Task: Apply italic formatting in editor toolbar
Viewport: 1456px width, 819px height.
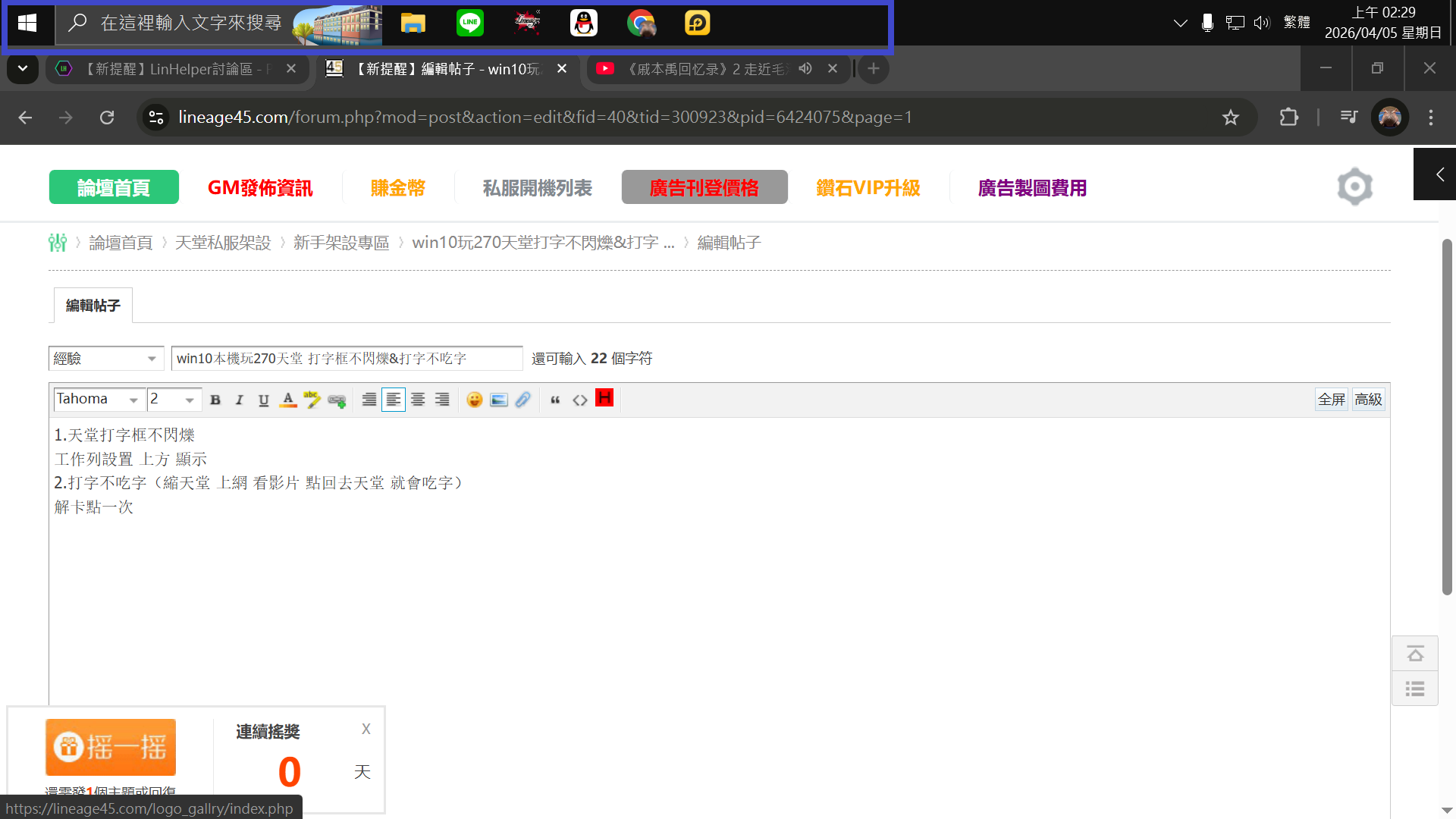Action: (x=240, y=400)
